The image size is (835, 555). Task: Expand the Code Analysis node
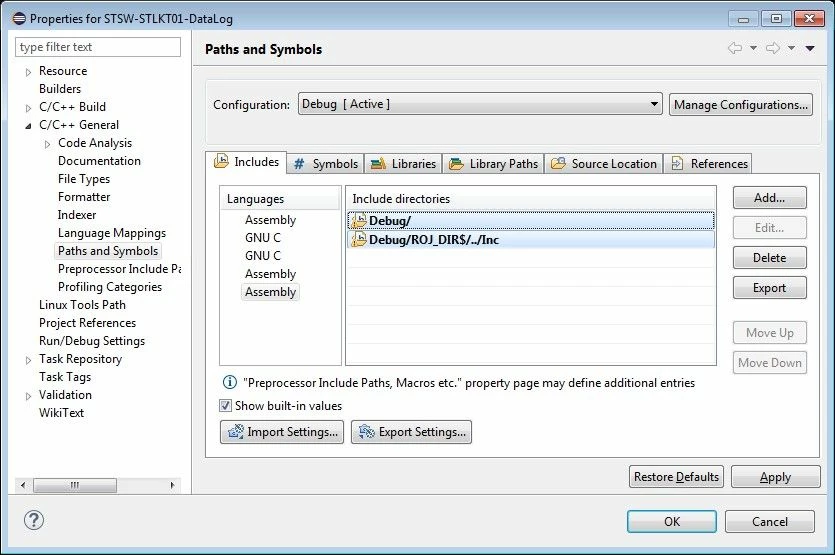47,144
